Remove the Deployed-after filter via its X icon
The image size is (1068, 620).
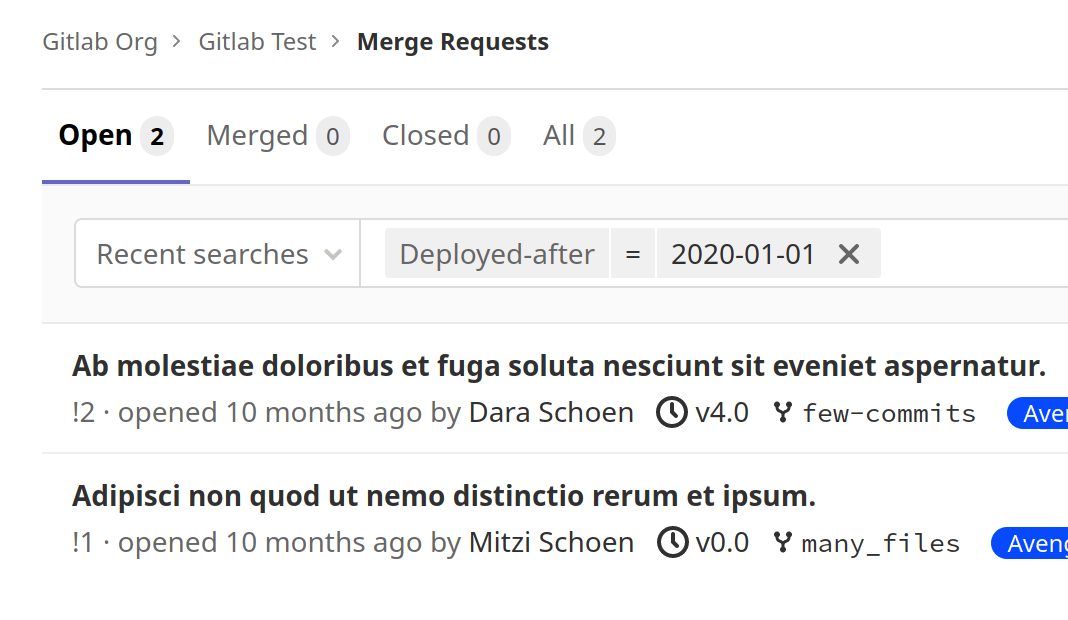point(848,253)
